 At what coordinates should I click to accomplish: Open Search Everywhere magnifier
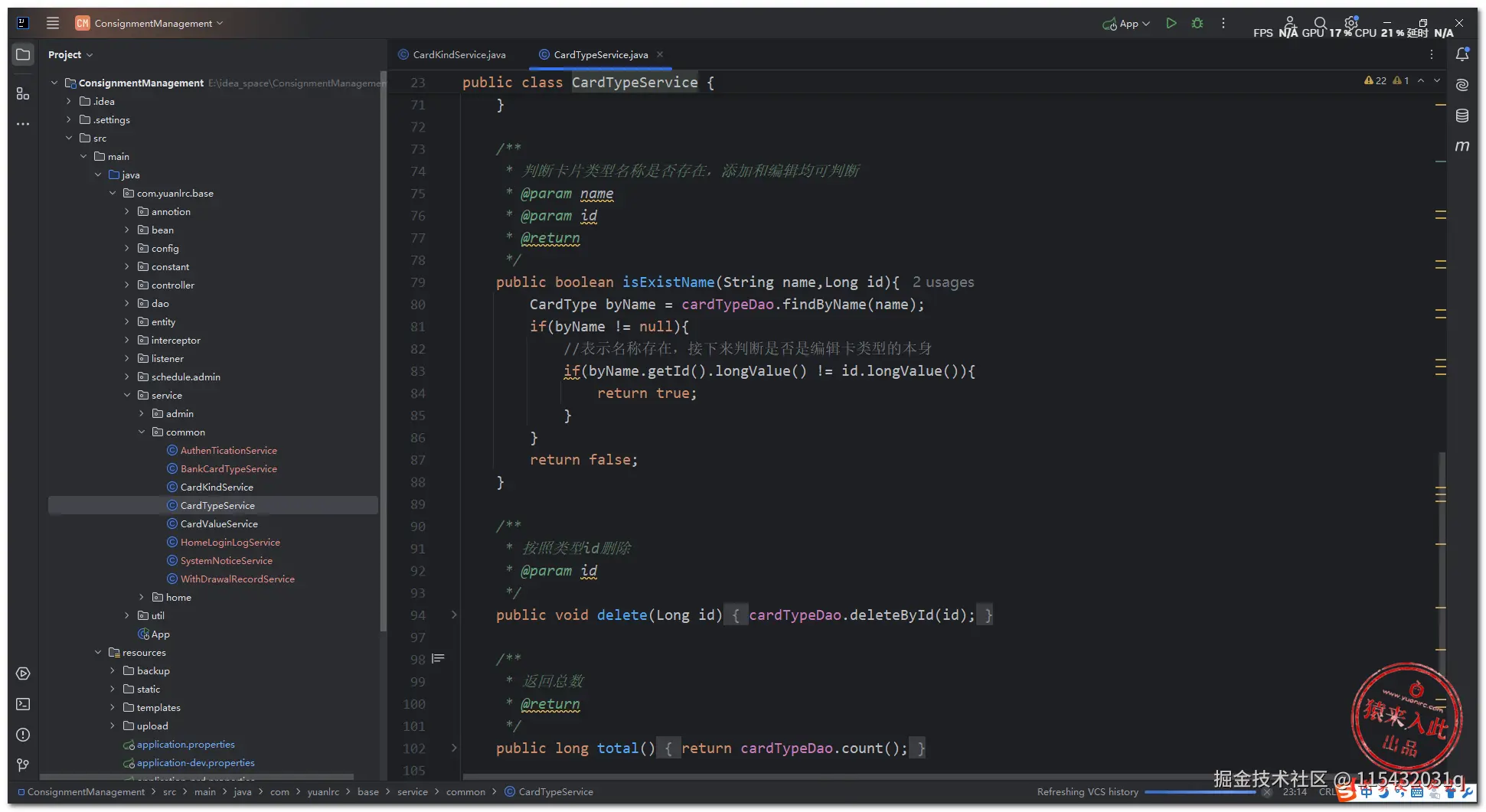[1321, 23]
